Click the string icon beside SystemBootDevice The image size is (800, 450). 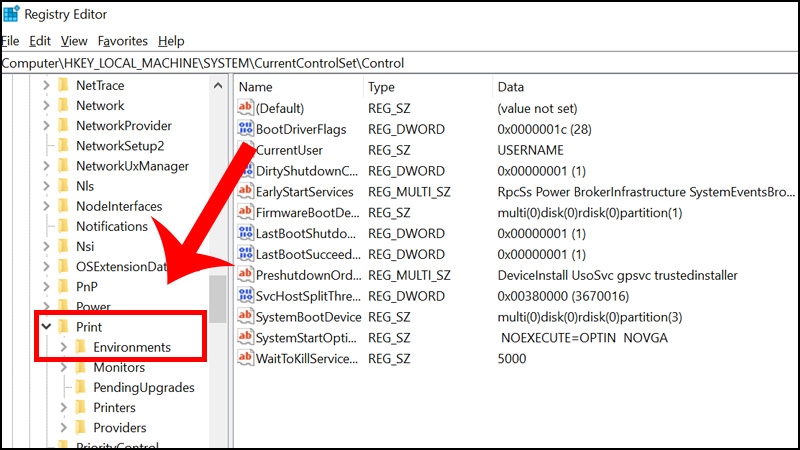(x=245, y=316)
